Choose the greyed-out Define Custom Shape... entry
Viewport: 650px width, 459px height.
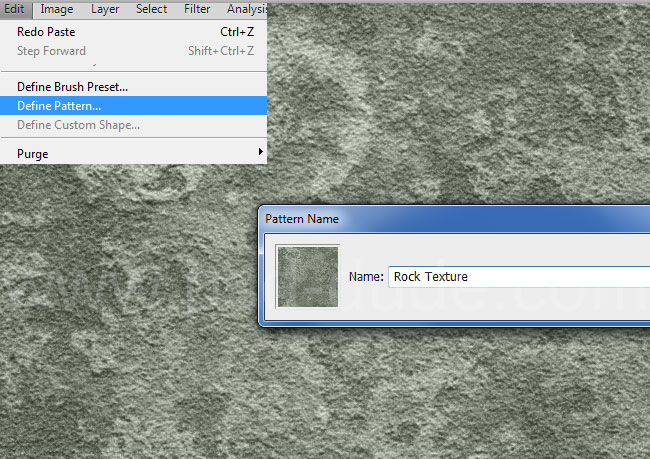click(133, 125)
